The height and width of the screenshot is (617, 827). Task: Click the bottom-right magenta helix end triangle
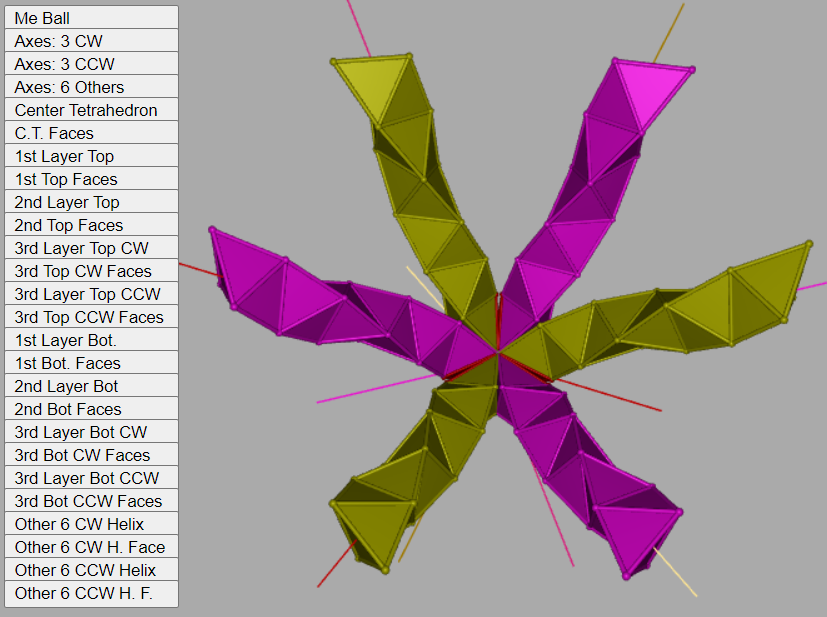pyautogui.click(x=634, y=532)
